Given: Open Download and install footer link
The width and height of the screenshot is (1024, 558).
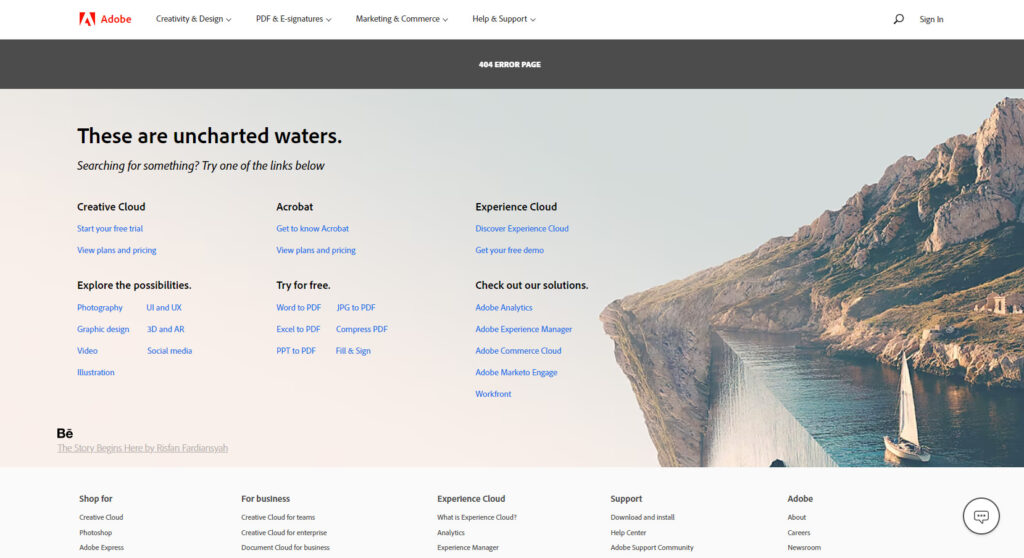Looking at the screenshot, I should point(643,517).
